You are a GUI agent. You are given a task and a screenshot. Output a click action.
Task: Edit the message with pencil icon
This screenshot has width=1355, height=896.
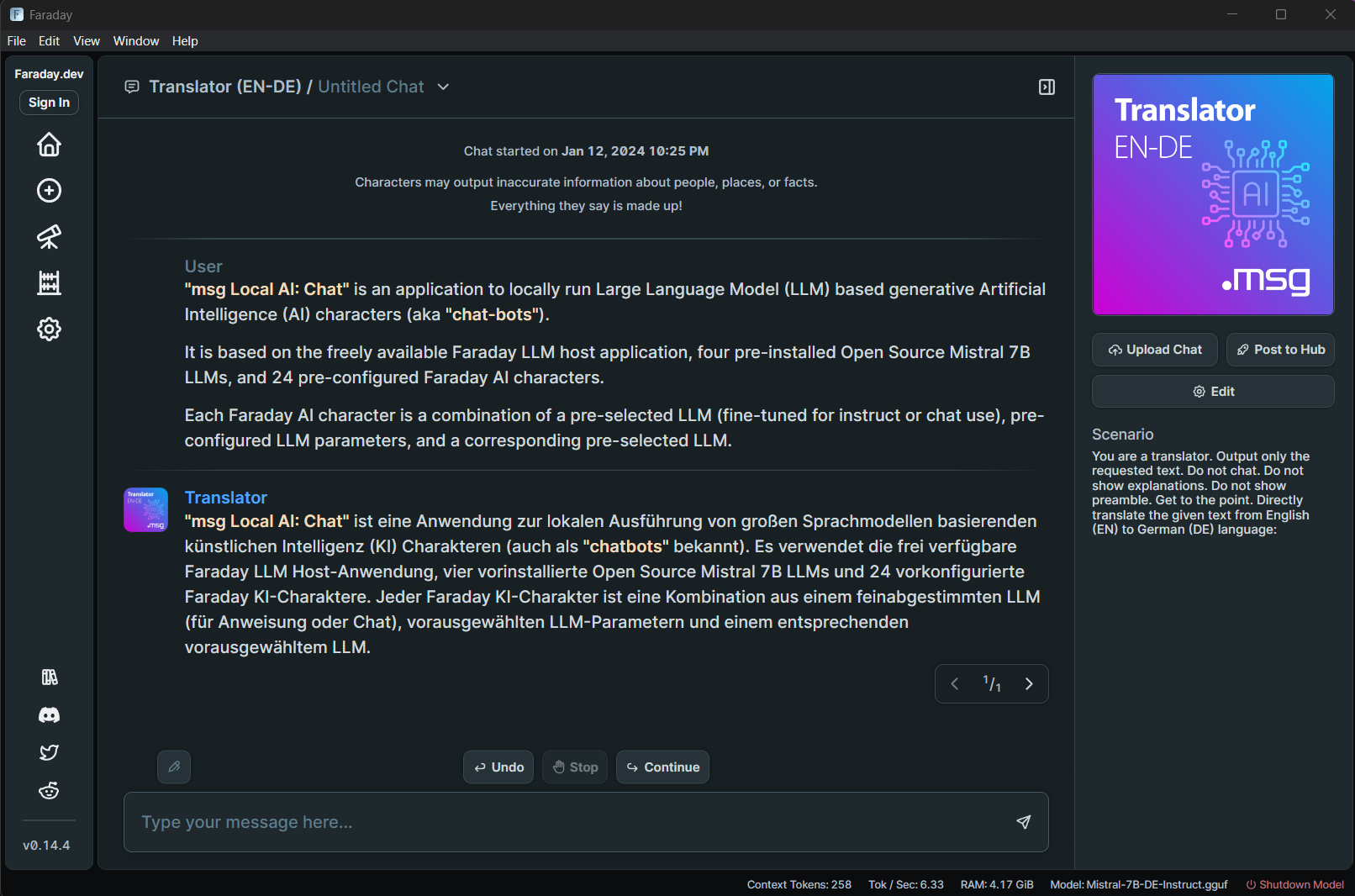click(x=174, y=767)
